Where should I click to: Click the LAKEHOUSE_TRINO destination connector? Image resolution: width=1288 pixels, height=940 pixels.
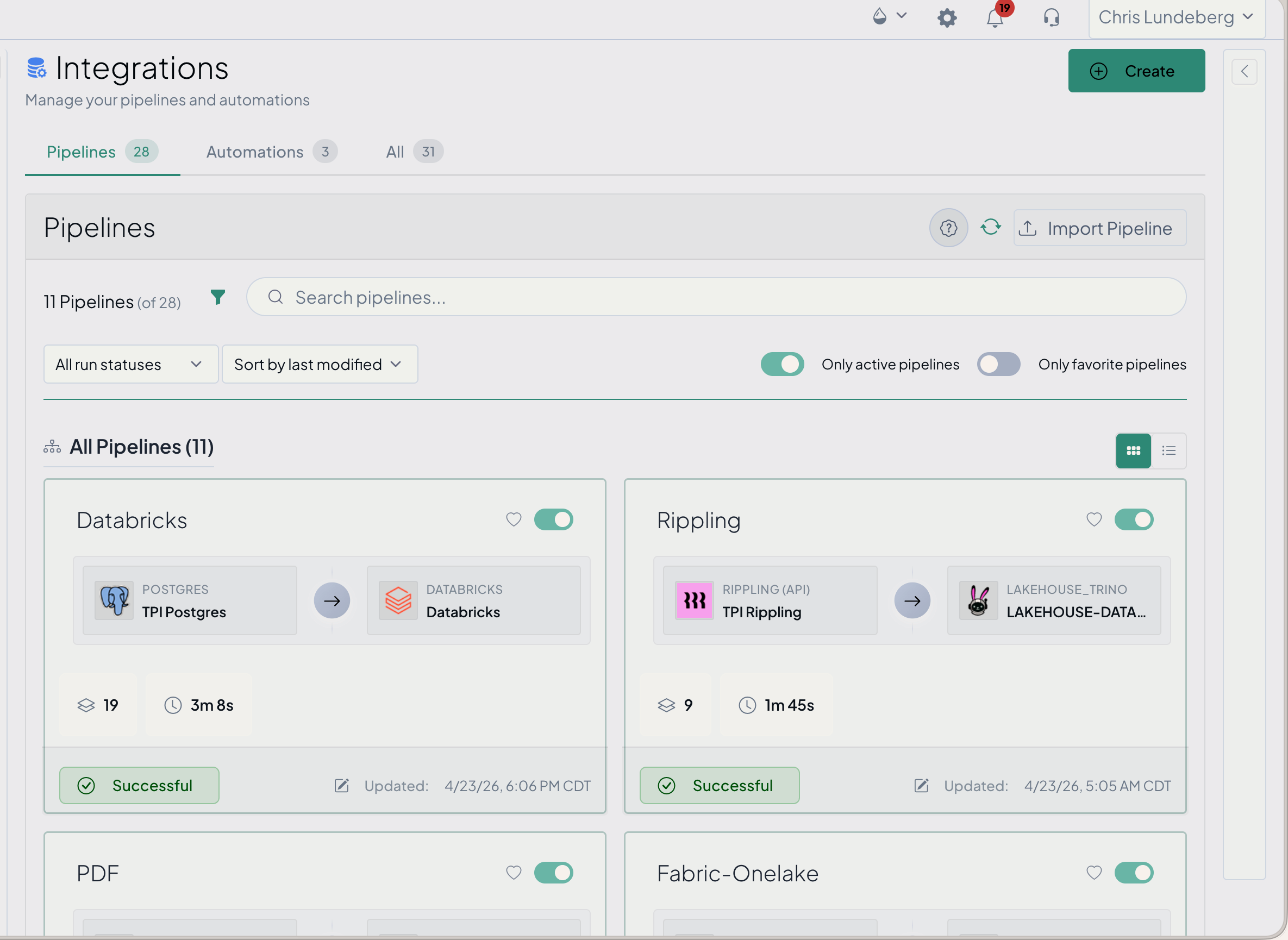tap(1054, 600)
